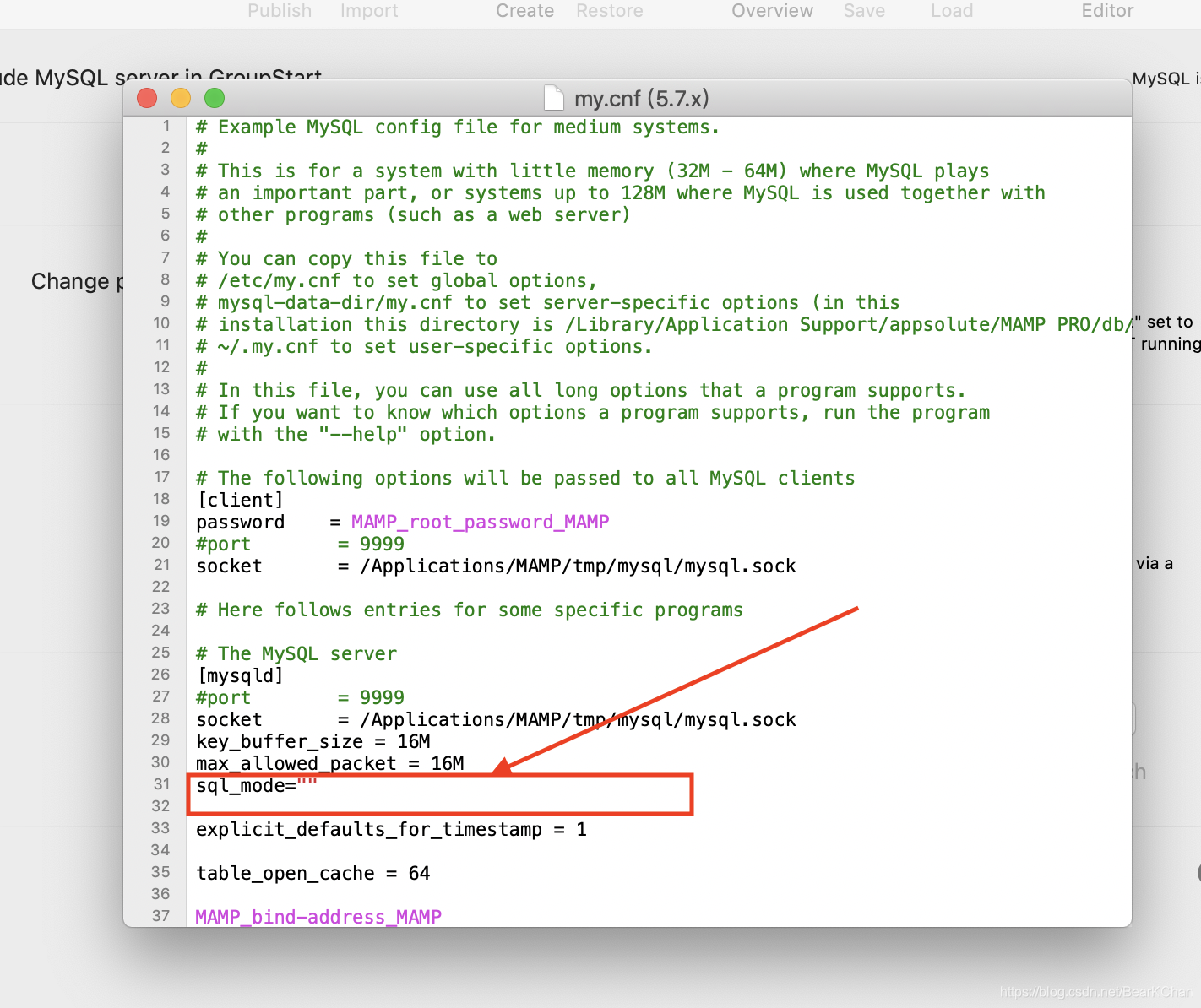The image size is (1201, 1008).
Task: Open the Overview toolbar item
Action: (772, 11)
